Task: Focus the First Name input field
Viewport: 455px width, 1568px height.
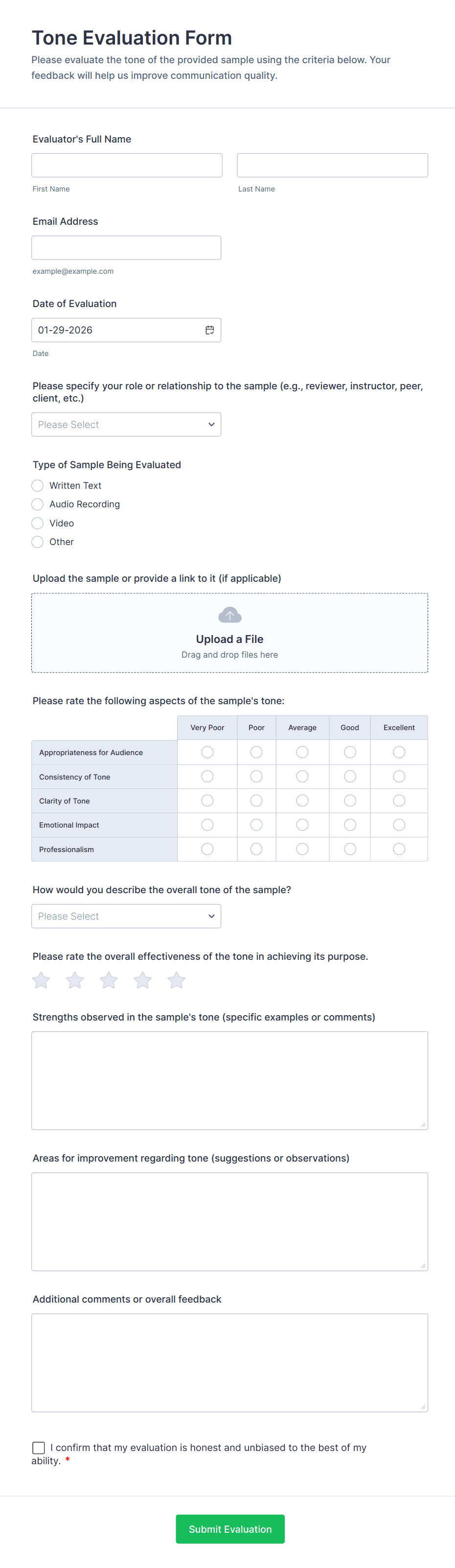Action: (127, 165)
